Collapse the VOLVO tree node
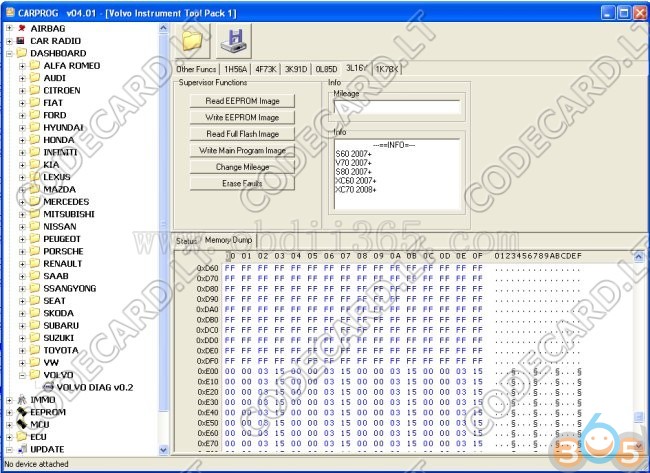The image size is (650, 473). coord(22,376)
